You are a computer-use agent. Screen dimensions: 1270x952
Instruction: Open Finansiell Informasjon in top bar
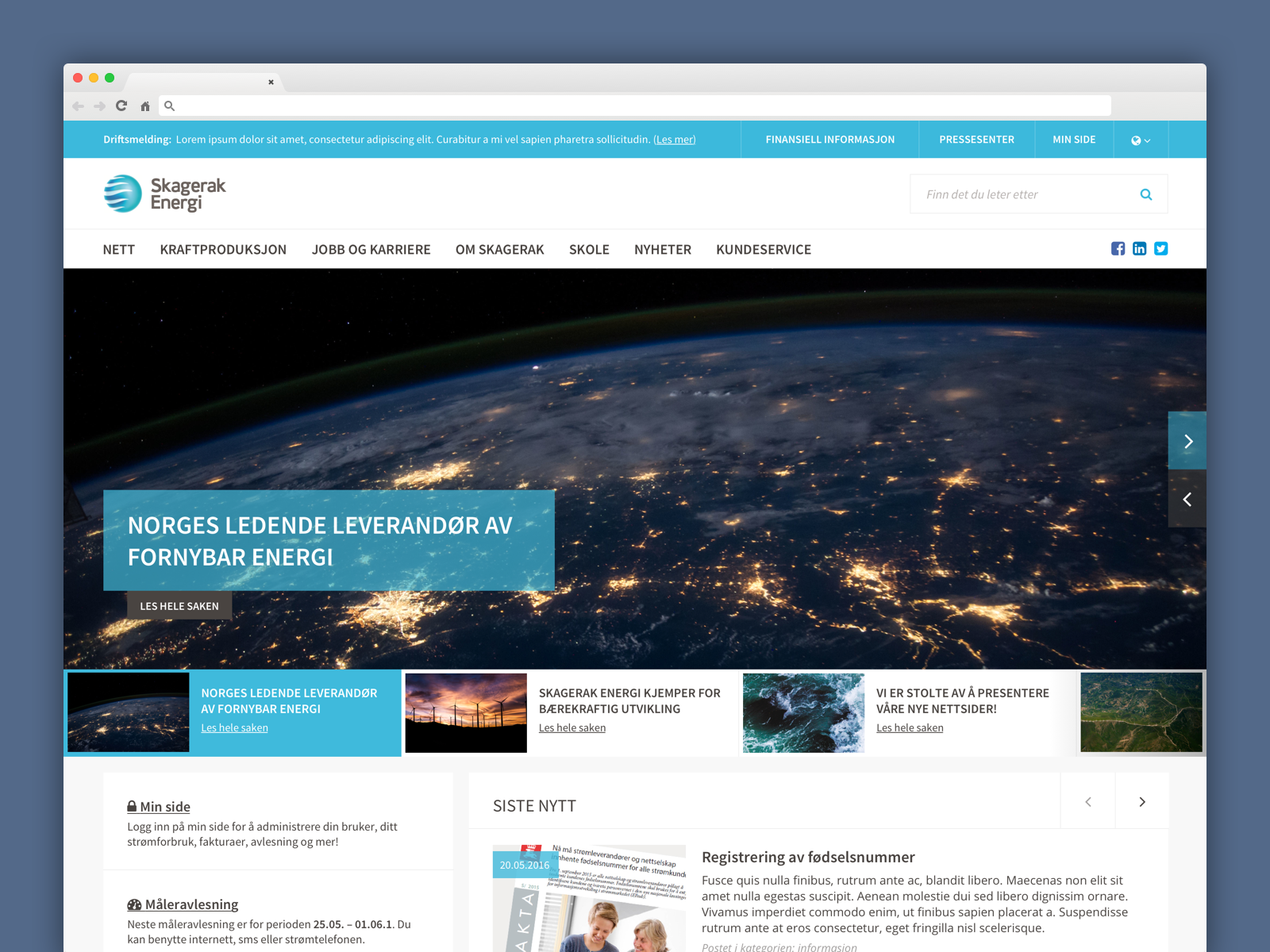tap(829, 140)
